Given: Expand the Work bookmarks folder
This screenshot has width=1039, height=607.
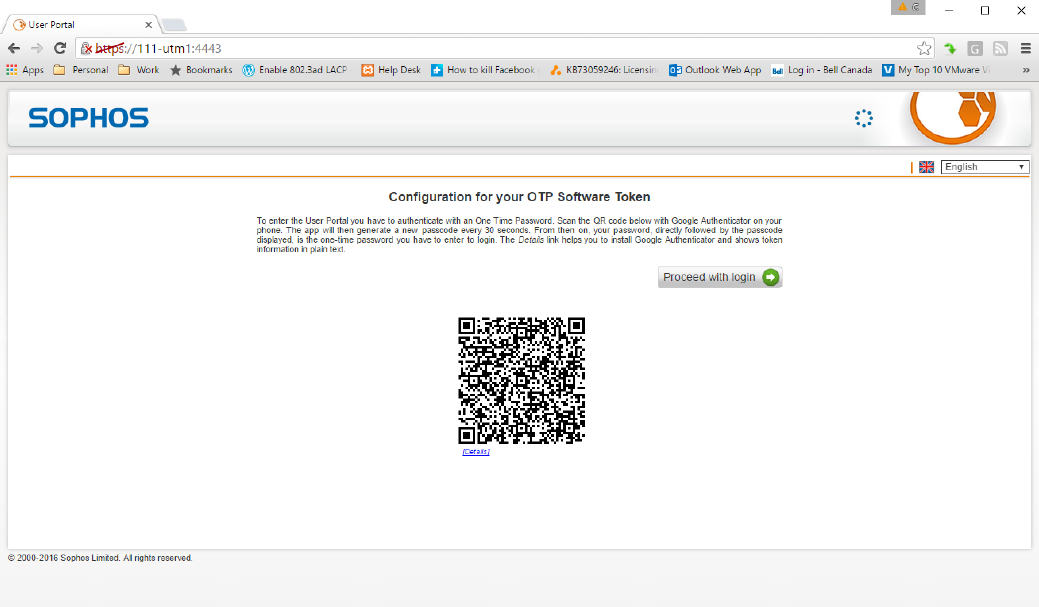Looking at the screenshot, I should (138, 70).
